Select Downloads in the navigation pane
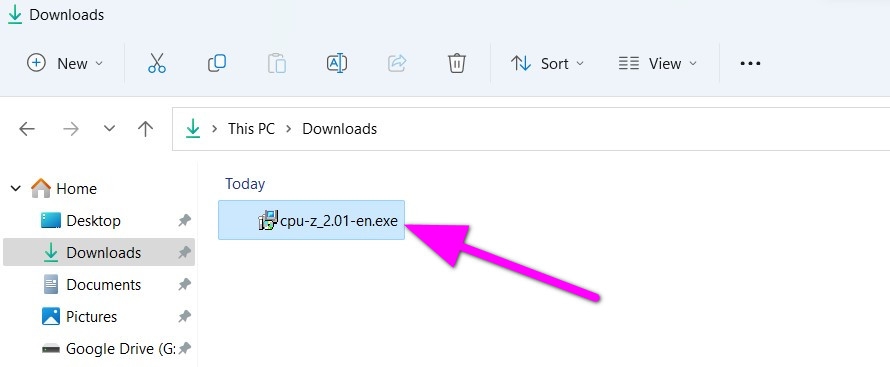This screenshot has height=367, width=890. 99,252
